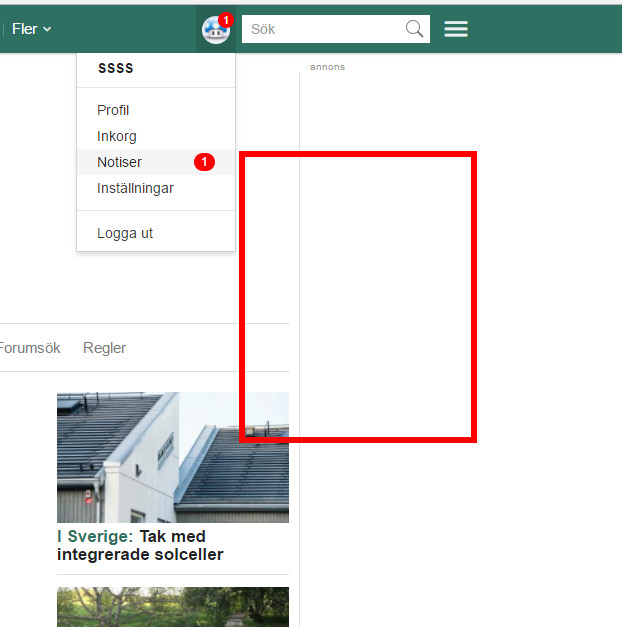
Task: Switch to the Regler tab
Action: (x=105, y=348)
